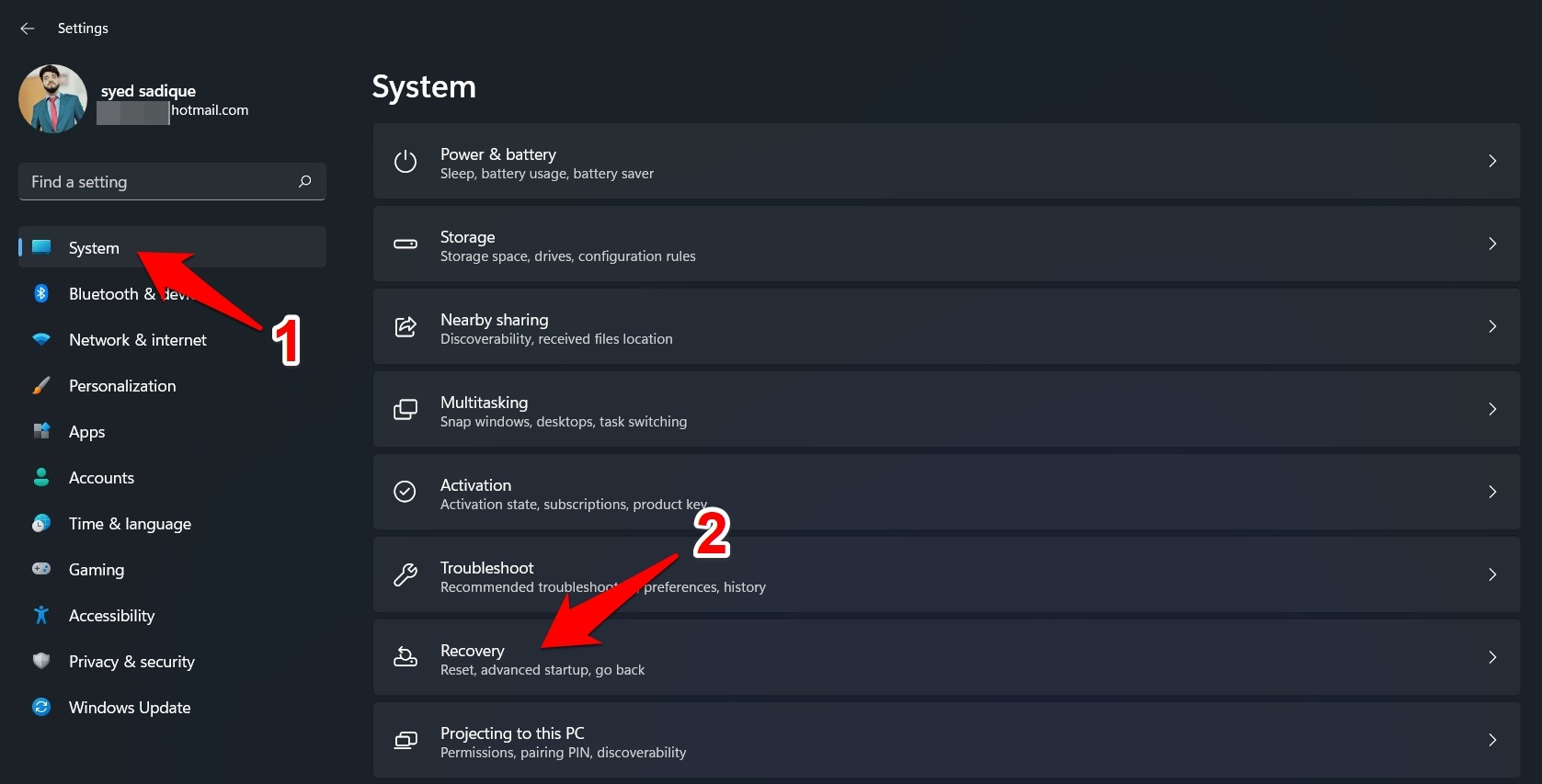Click the search magnifier icon

(305, 182)
